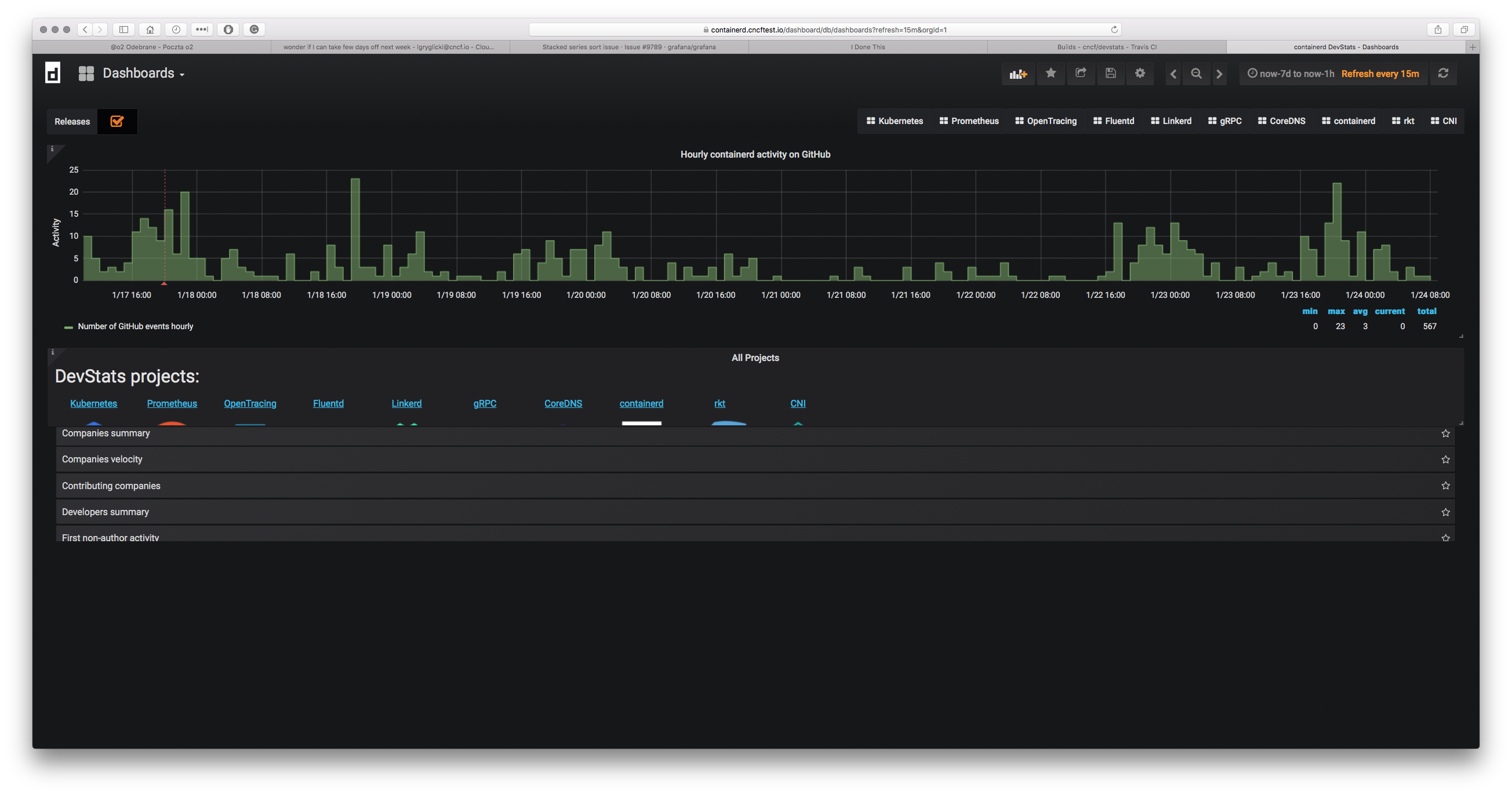
Task: Click the time range picker now-7d to now-1h
Action: click(x=1295, y=74)
